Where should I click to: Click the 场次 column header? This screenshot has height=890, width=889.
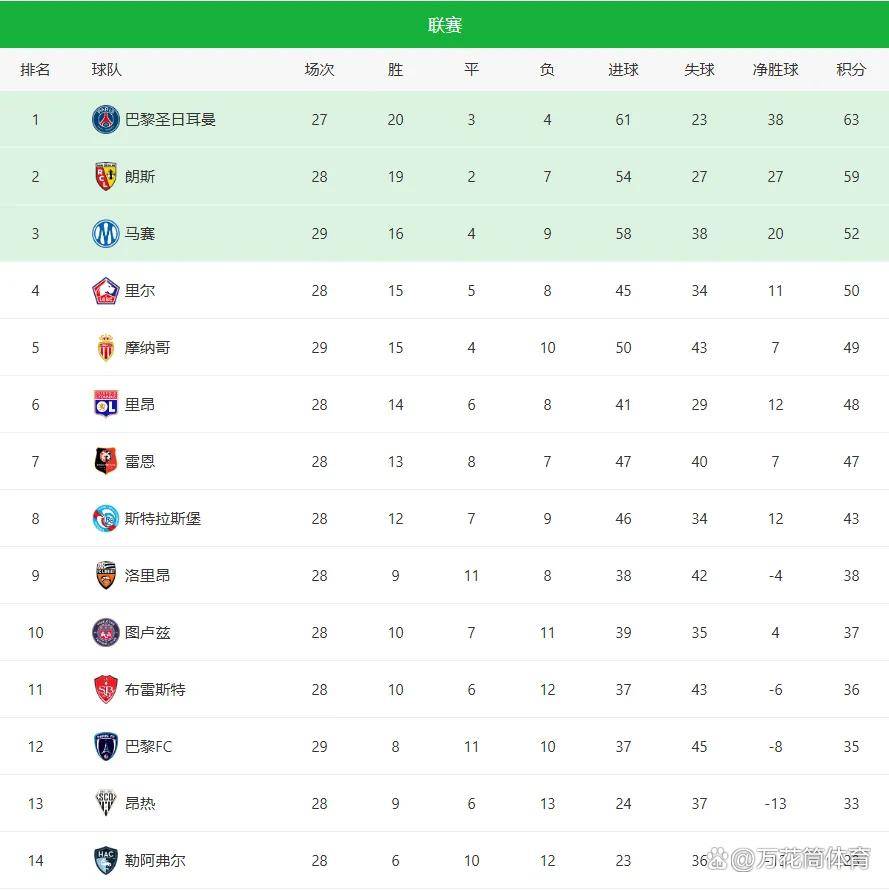[x=320, y=70]
